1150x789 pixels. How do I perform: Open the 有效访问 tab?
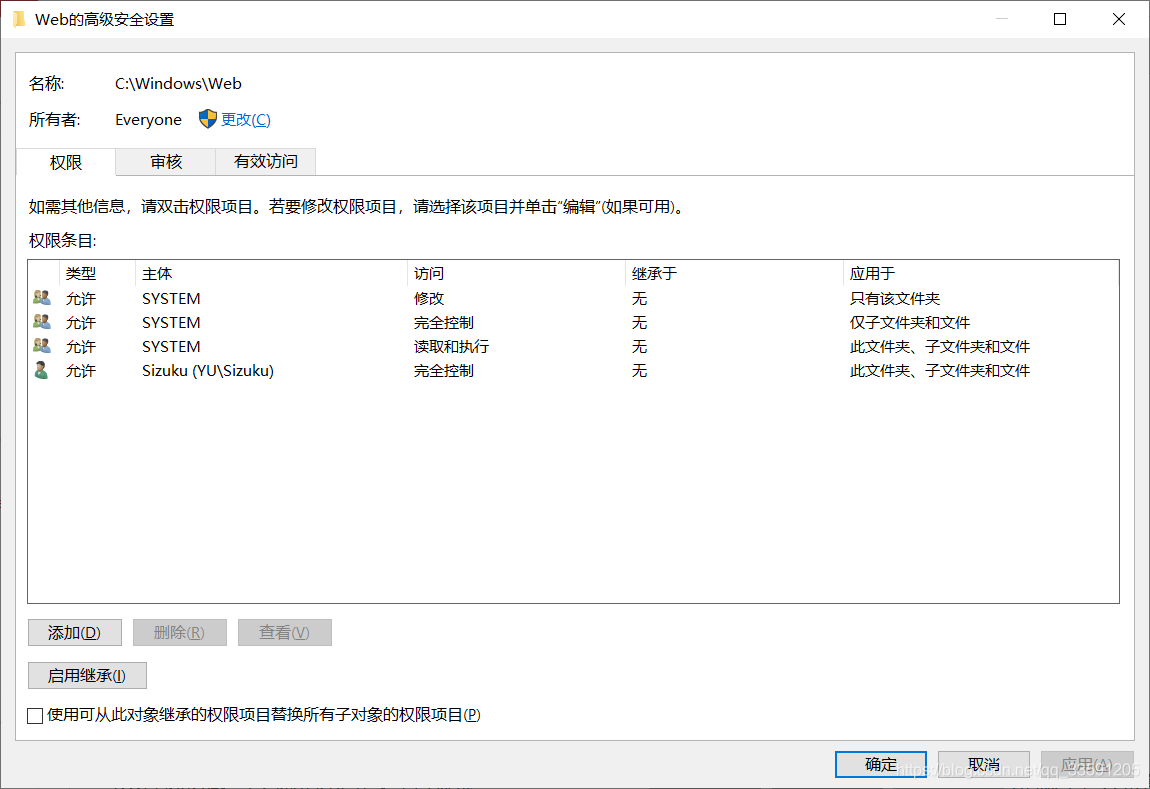pos(265,161)
